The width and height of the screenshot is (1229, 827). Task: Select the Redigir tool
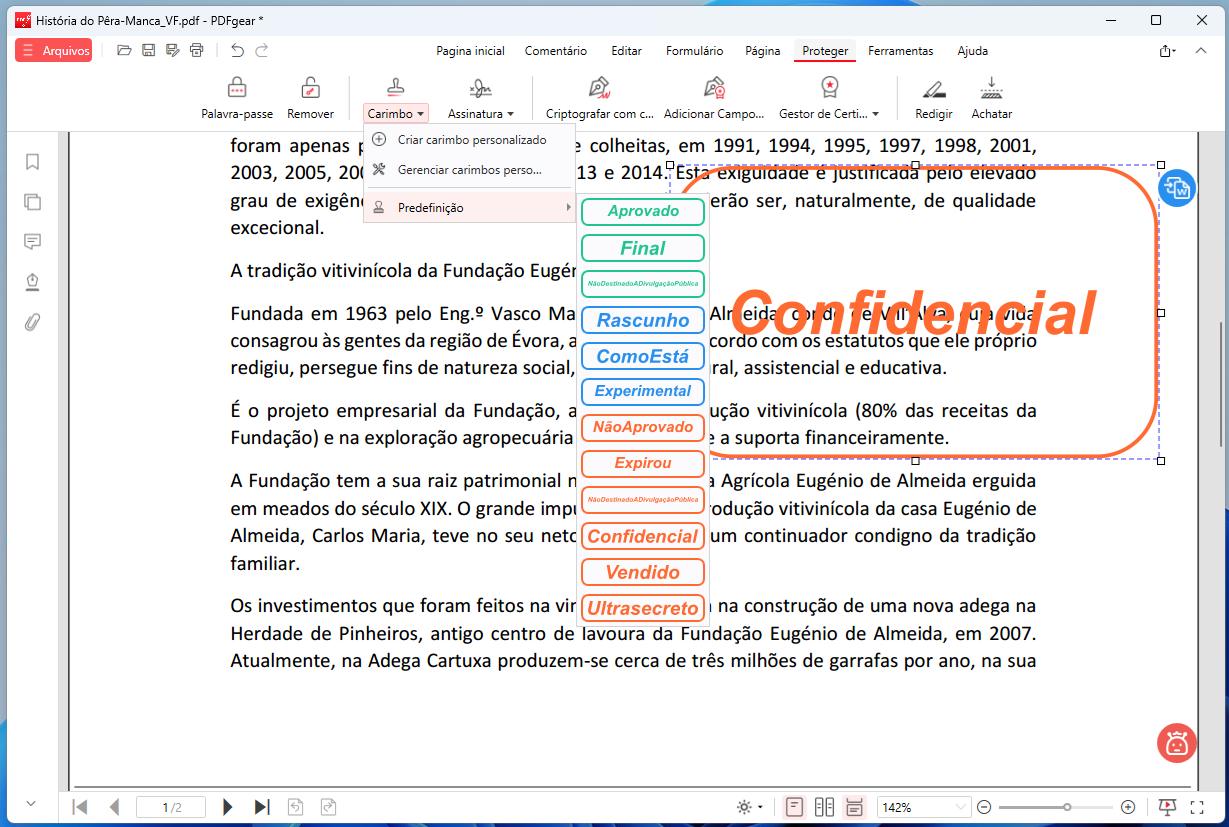933,89
